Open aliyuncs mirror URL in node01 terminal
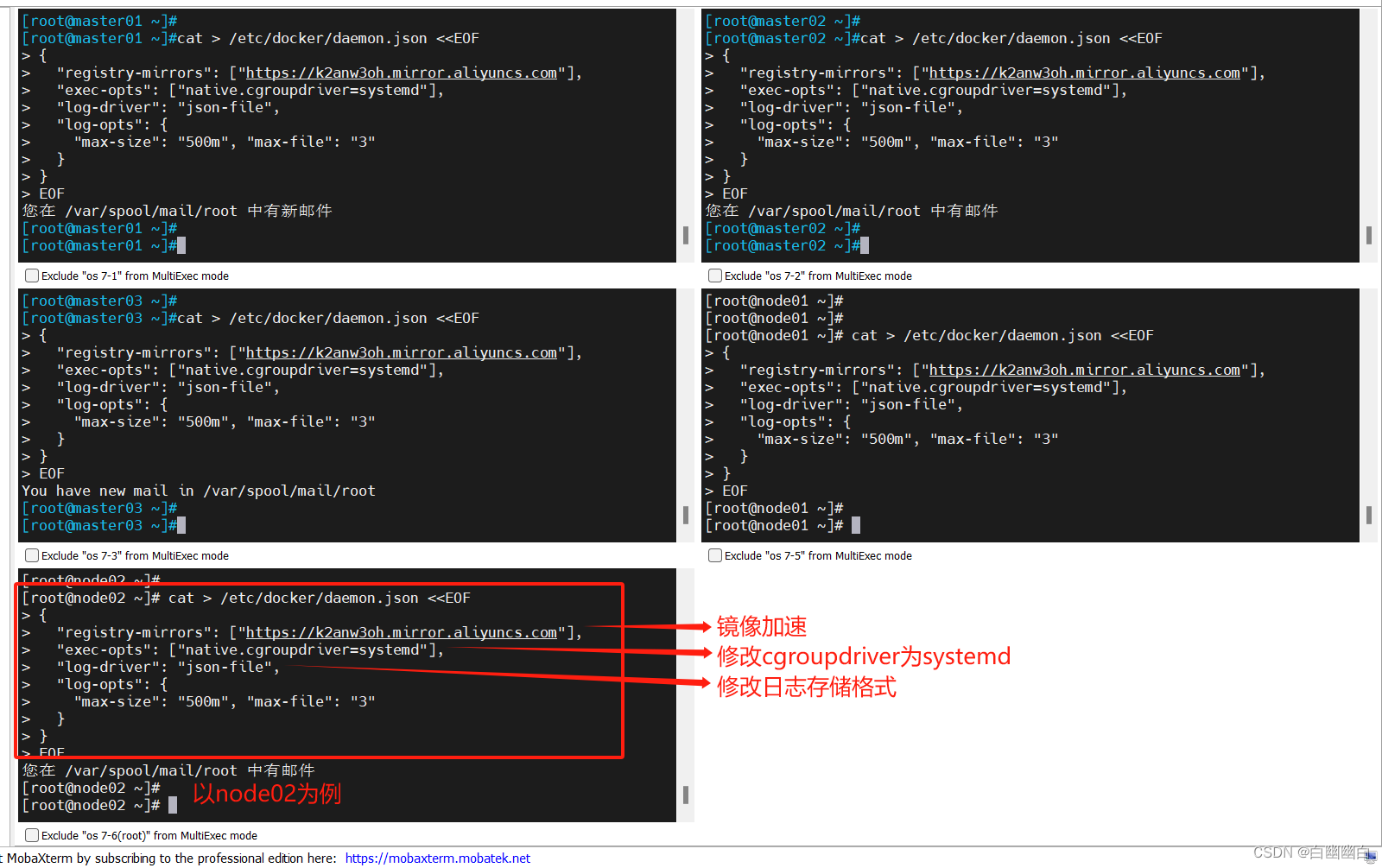The height and width of the screenshot is (868, 1382). (1085, 370)
